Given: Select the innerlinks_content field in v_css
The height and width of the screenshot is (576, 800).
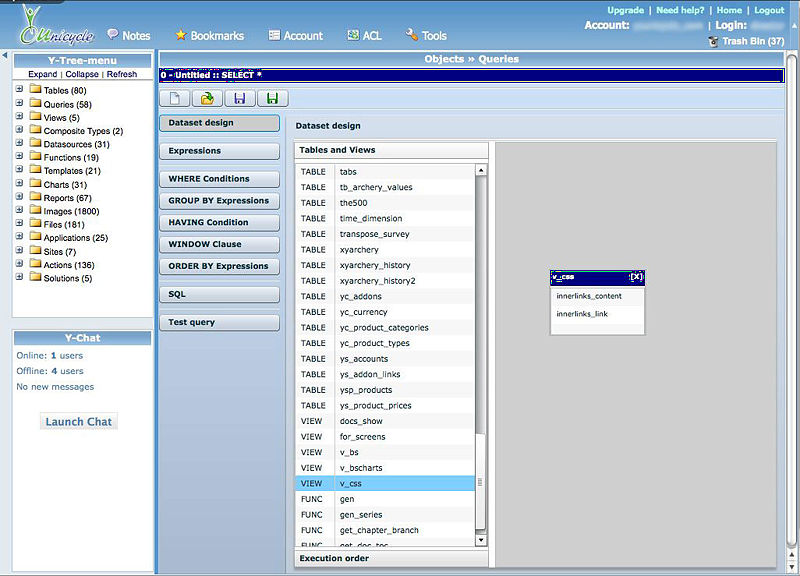Looking at the screenshot, I should click(x=589, y=296).
